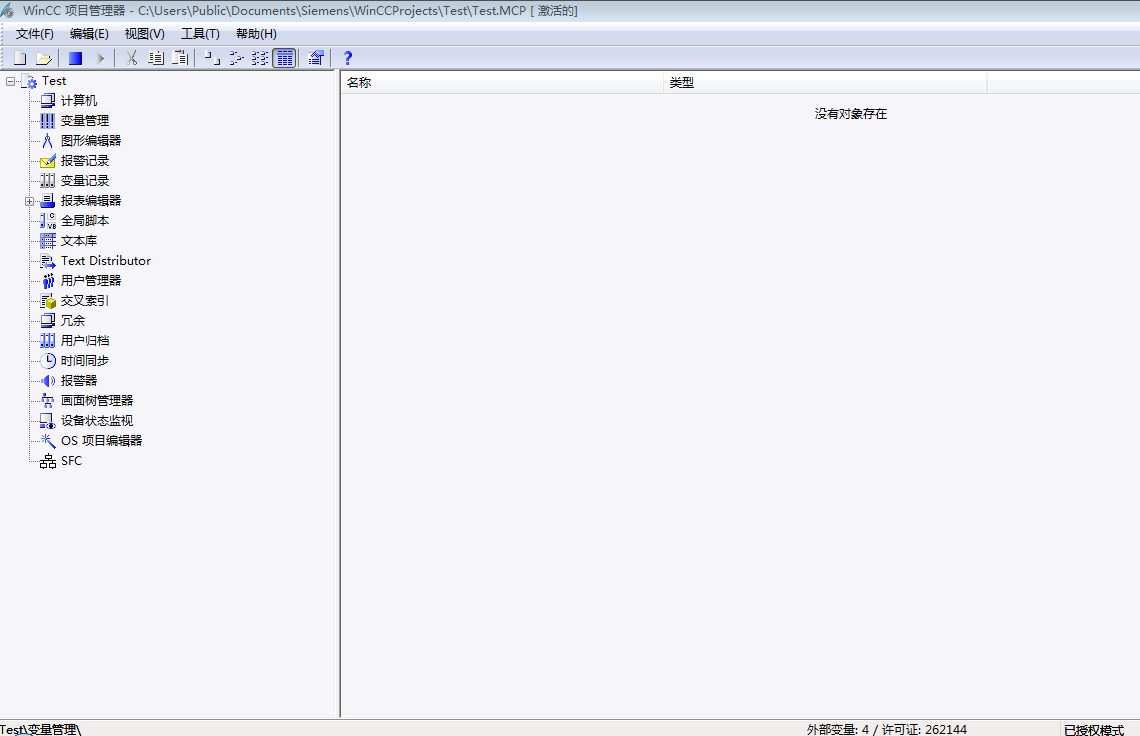
Task: Click the 图形编辑器 compass icon
Action: tap(47, 141)
